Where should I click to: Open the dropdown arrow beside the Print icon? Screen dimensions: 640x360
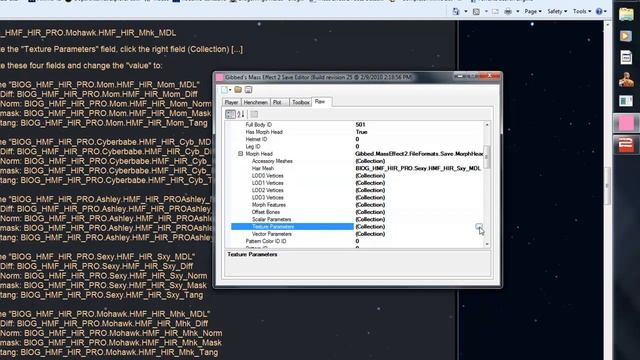coord(518,11)
